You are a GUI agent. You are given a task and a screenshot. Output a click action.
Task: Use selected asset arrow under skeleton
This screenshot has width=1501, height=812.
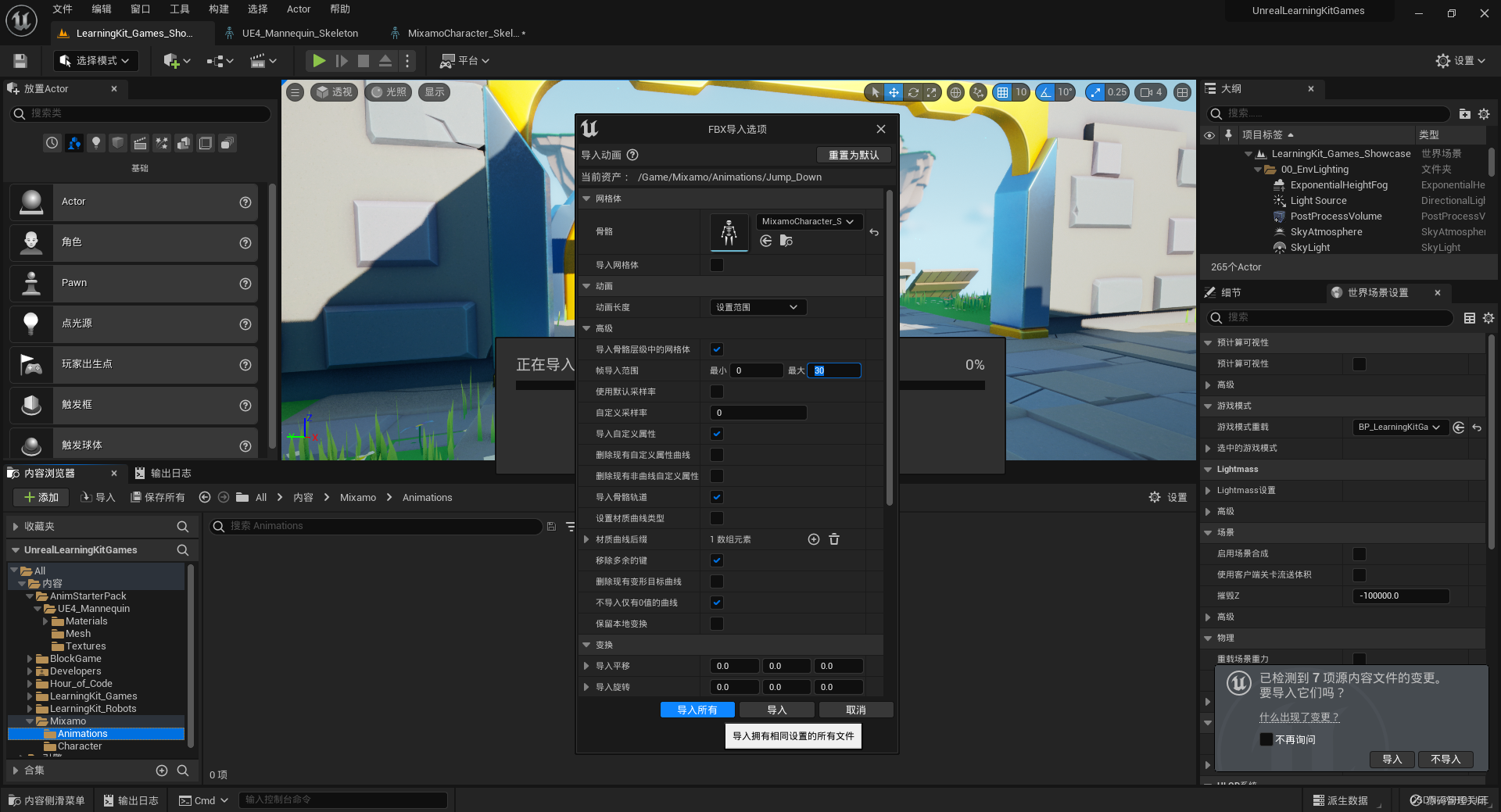point(766,241)
